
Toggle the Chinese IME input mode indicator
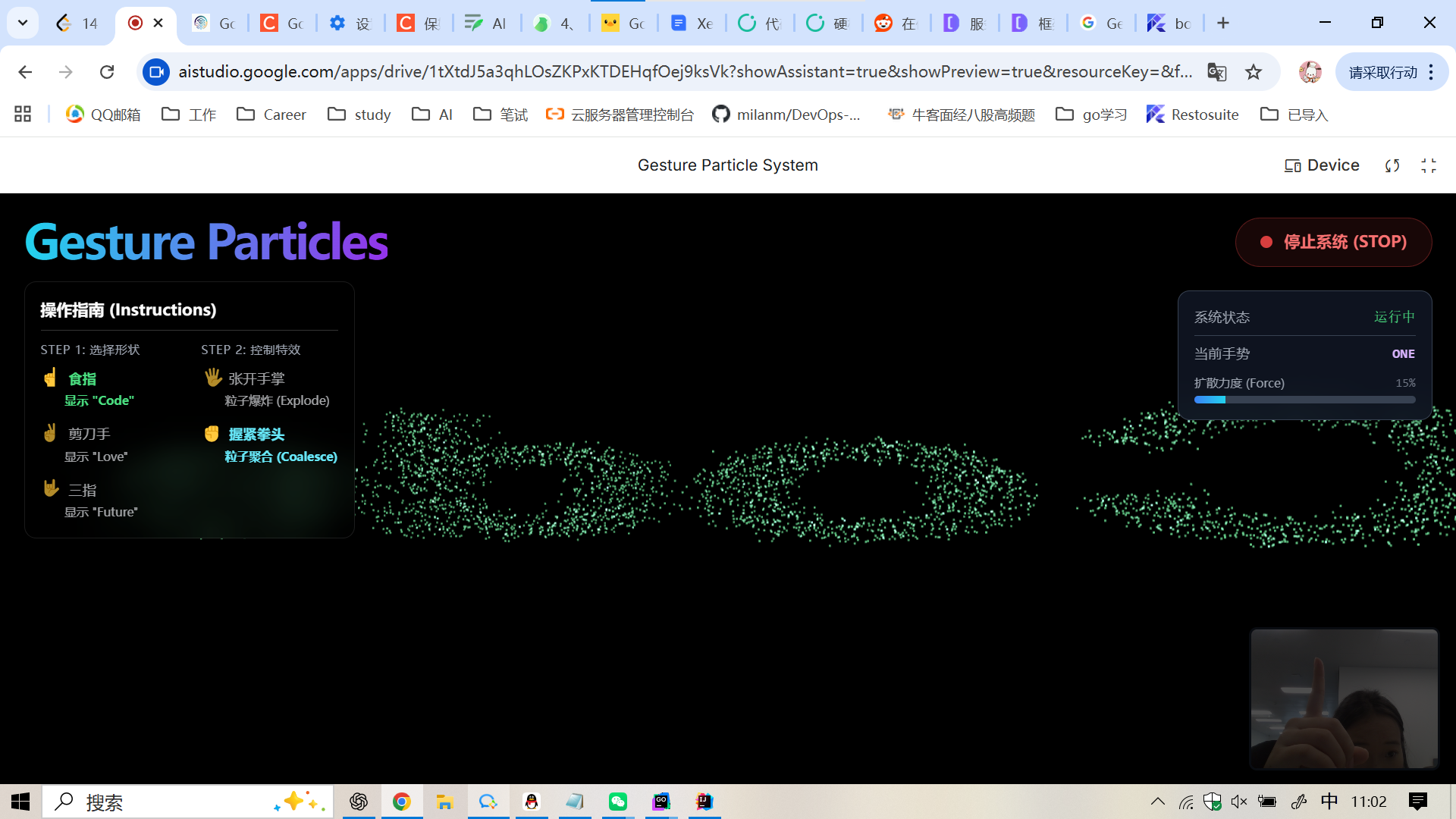(x=1329, y=802)
